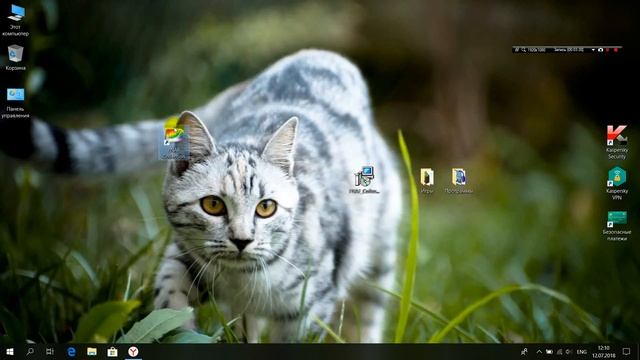The width and height of the screenshot is (640, 360).
Task: Open the recorder toolbar dropdown arrow
Action: click(593, 50)
